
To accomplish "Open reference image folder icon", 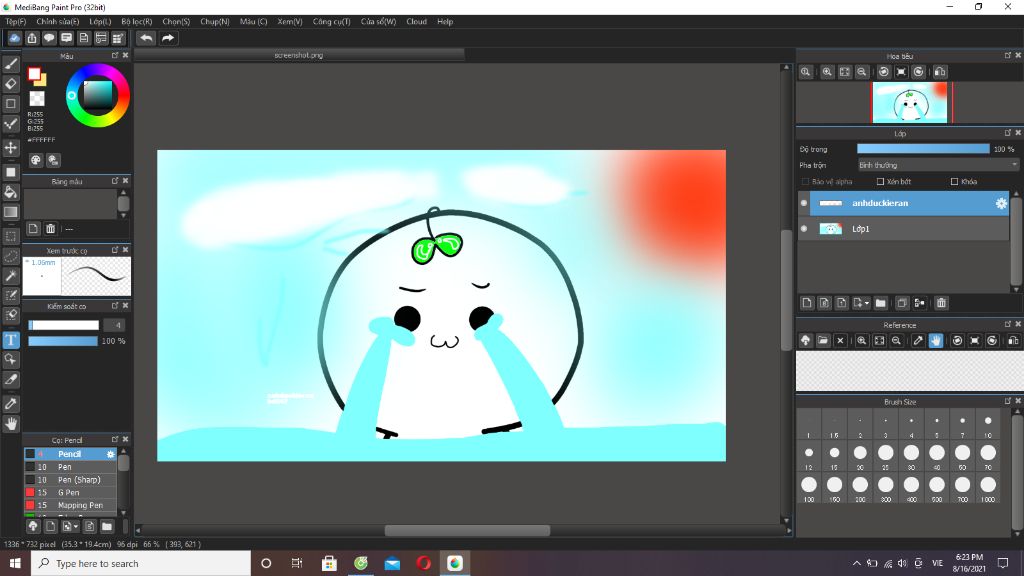I will click(x=823, y=340).
